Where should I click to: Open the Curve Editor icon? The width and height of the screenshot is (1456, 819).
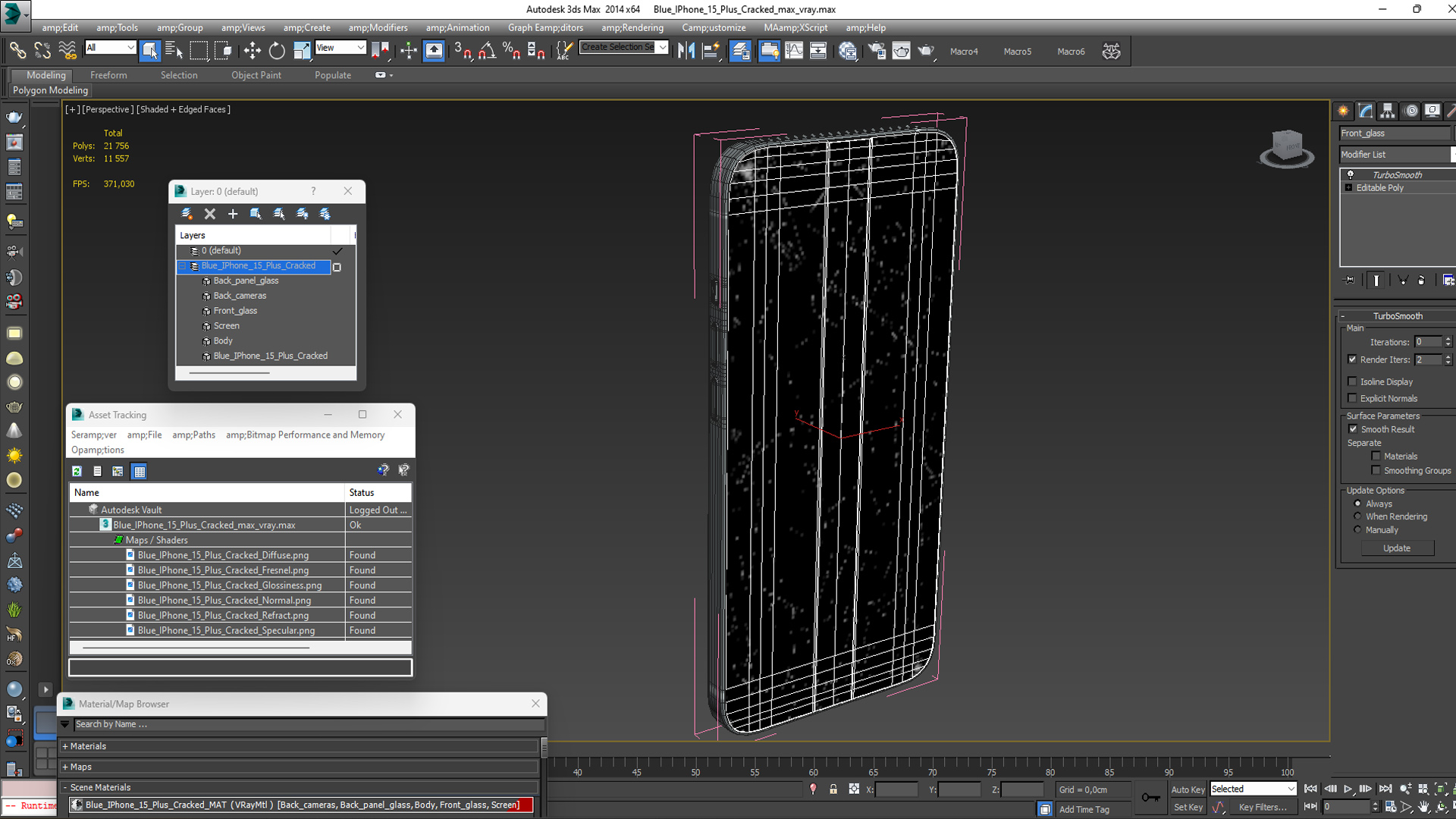(x=794, y=51)
